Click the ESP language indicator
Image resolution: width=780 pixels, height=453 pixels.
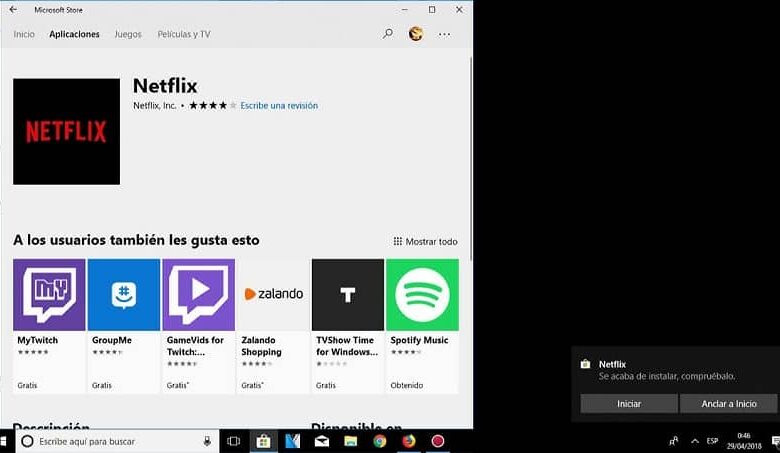[712, 441]
